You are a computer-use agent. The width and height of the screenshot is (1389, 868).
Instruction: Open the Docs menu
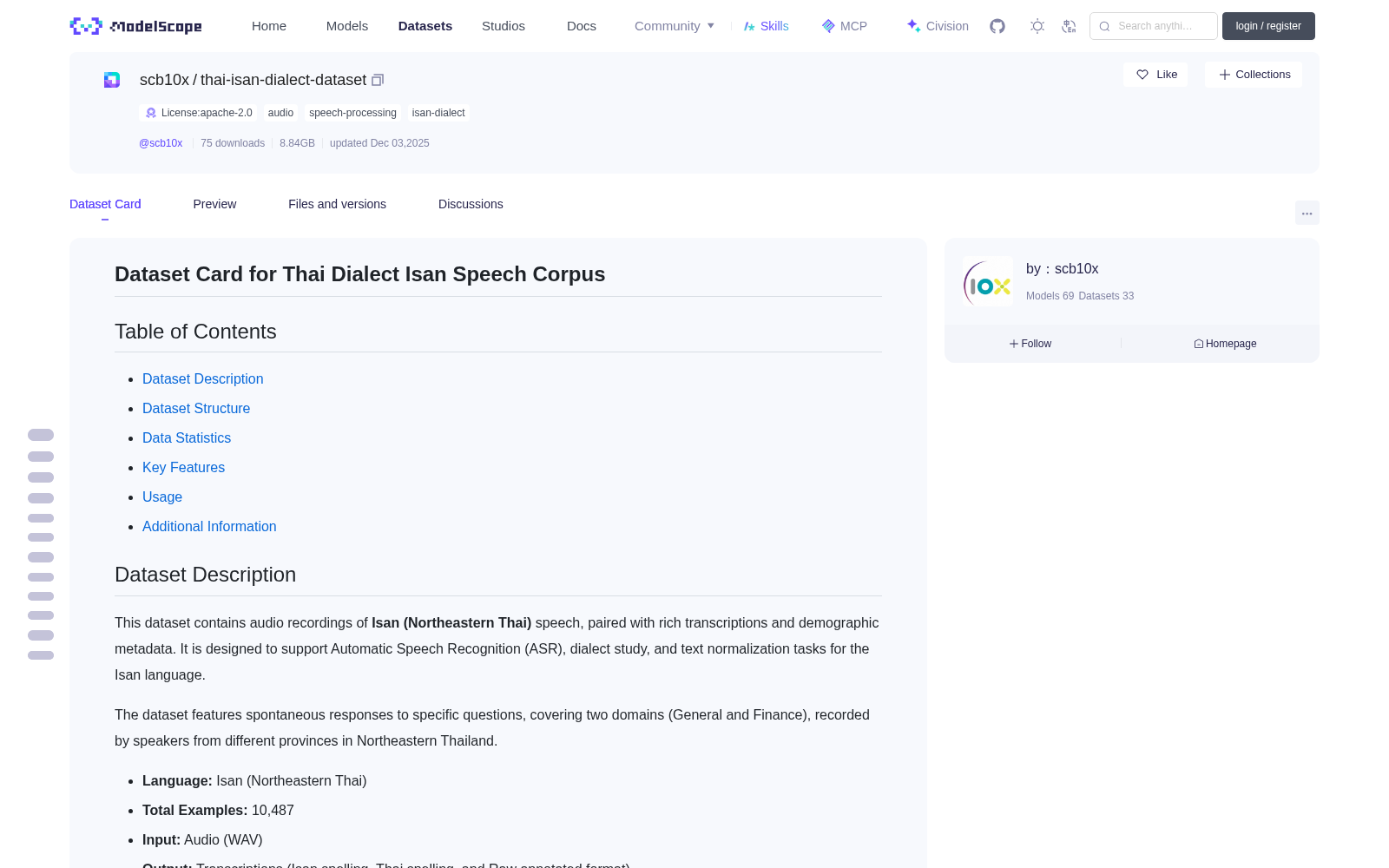tap(582, 26)
